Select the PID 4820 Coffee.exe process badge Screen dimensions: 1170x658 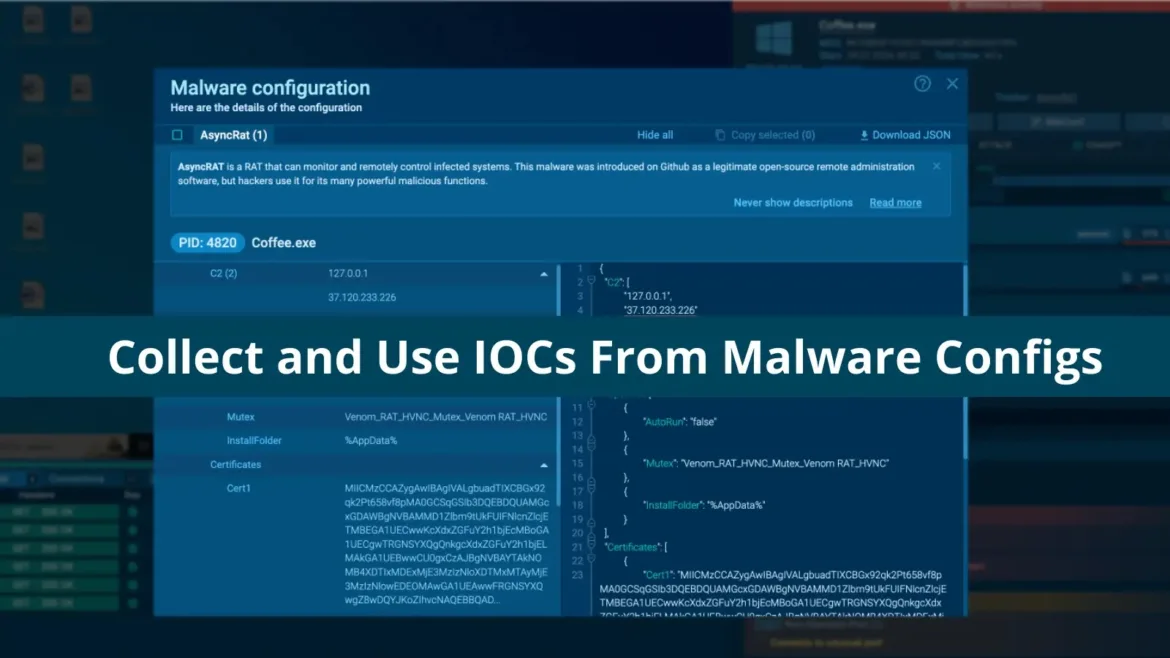207,242
